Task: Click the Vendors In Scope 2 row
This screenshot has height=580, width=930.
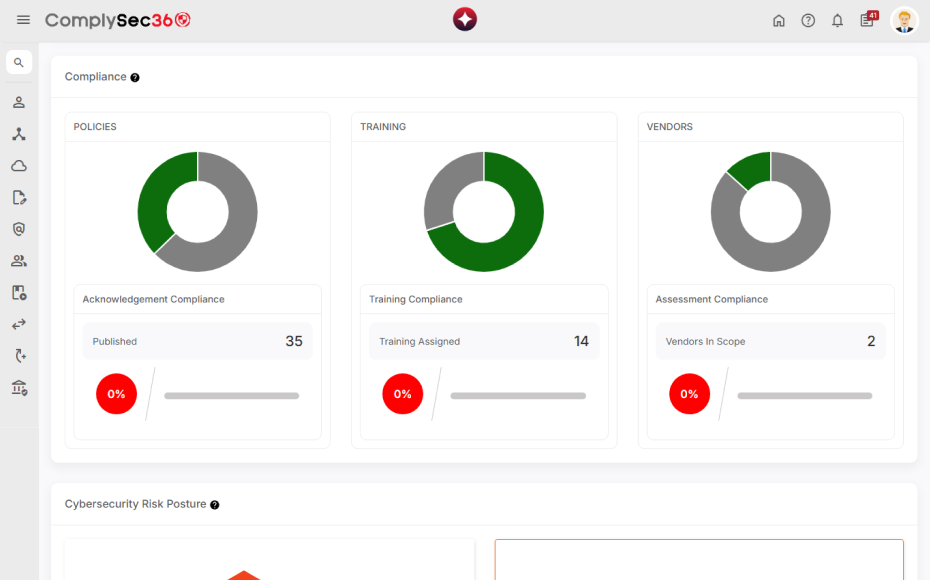Action: (x=770, y=341)
